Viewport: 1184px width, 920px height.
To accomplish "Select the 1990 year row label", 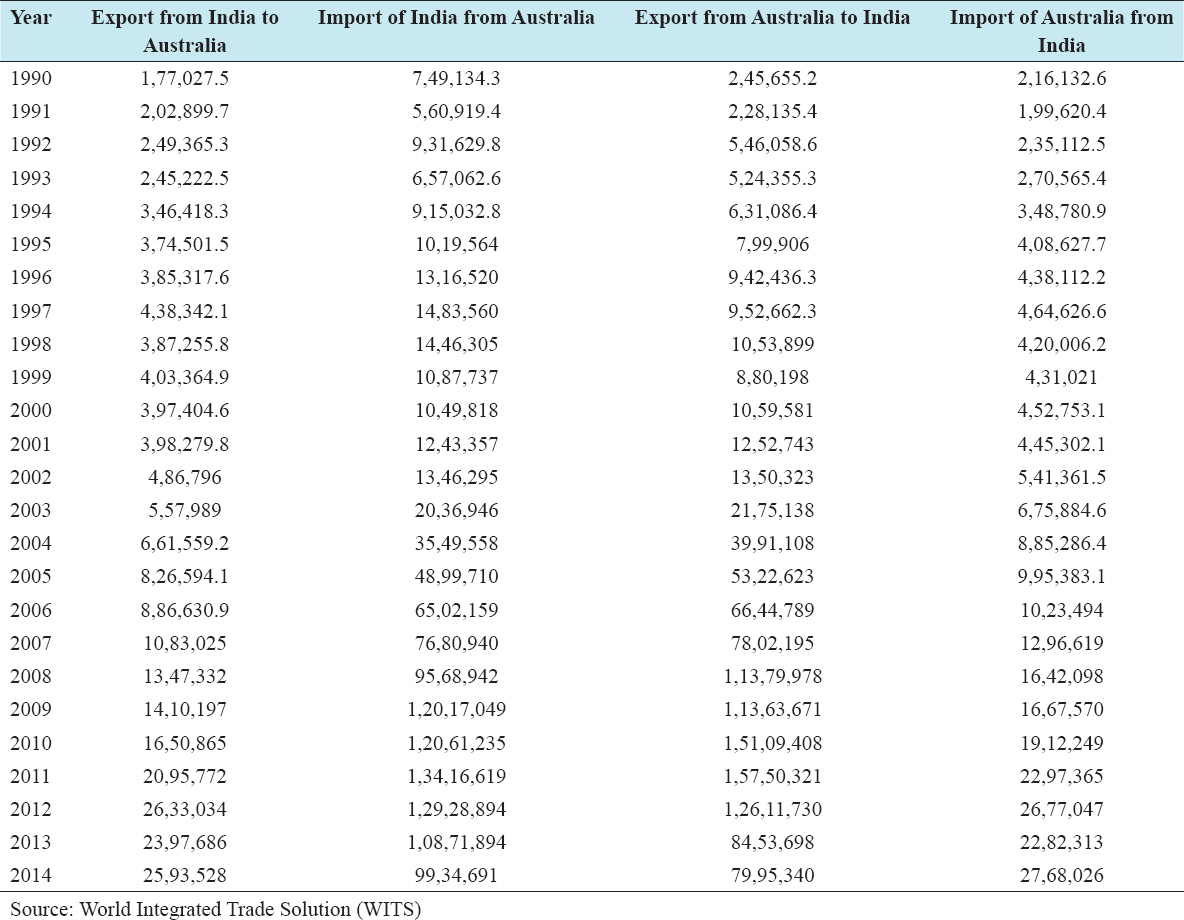I will (28, 79).
